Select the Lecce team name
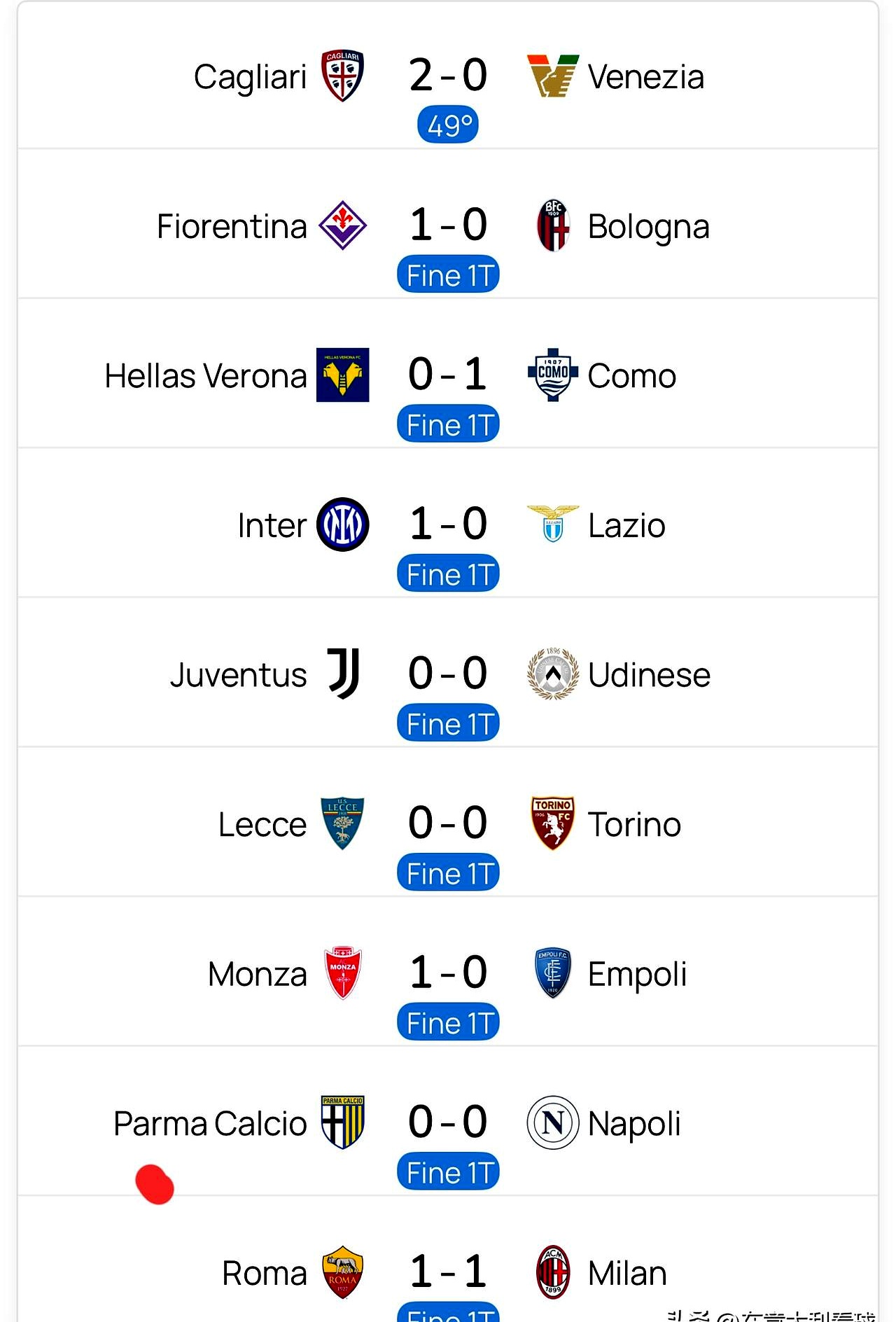Viewport: 896px width, 1322px height. click(x=262, y=824)
